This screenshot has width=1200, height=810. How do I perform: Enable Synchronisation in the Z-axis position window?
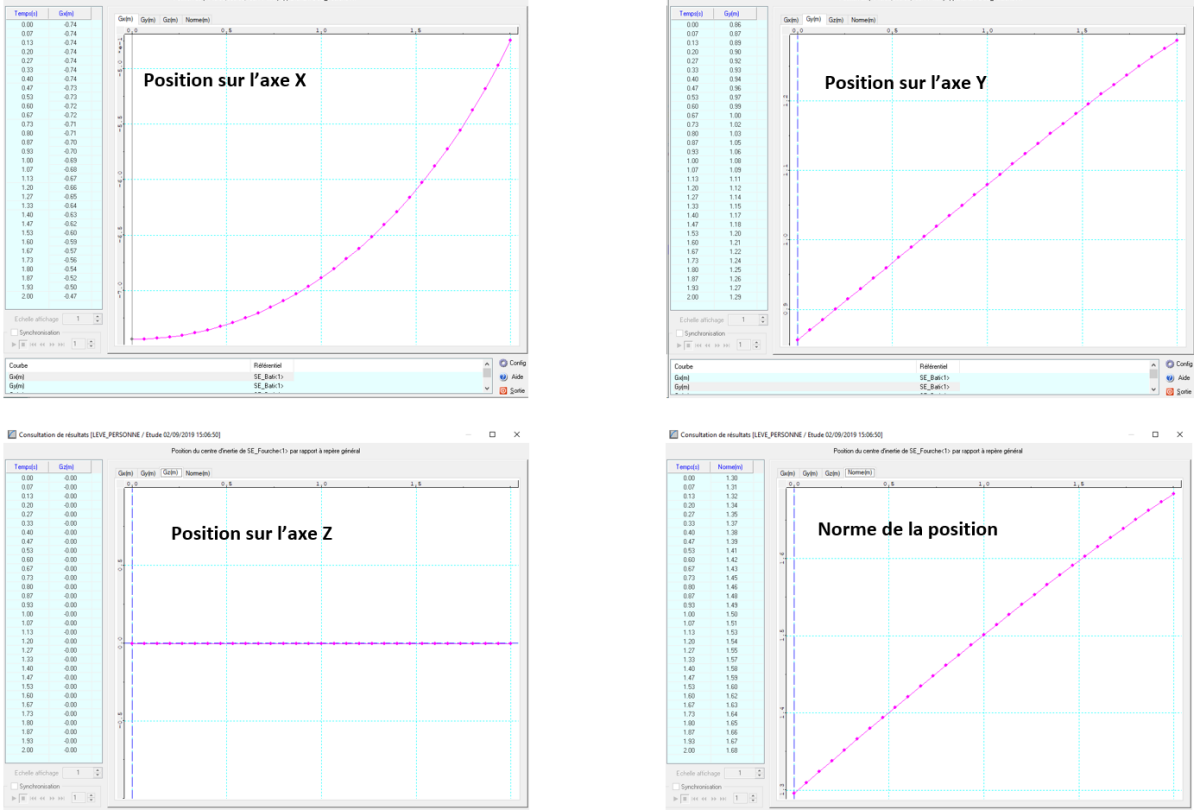[x=14, y=786]
